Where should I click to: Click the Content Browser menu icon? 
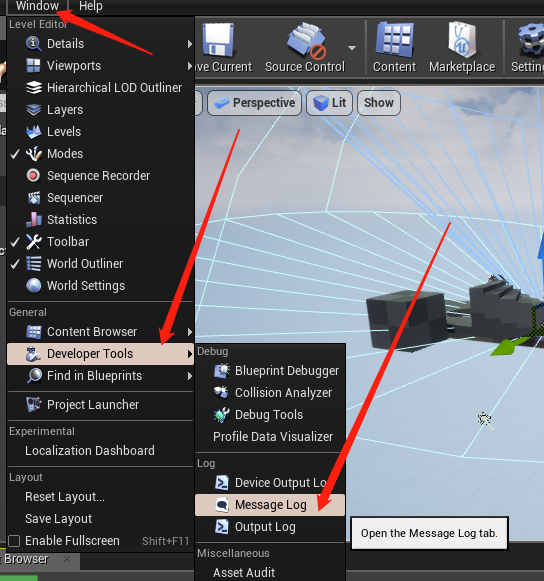[x=34, y=332]
